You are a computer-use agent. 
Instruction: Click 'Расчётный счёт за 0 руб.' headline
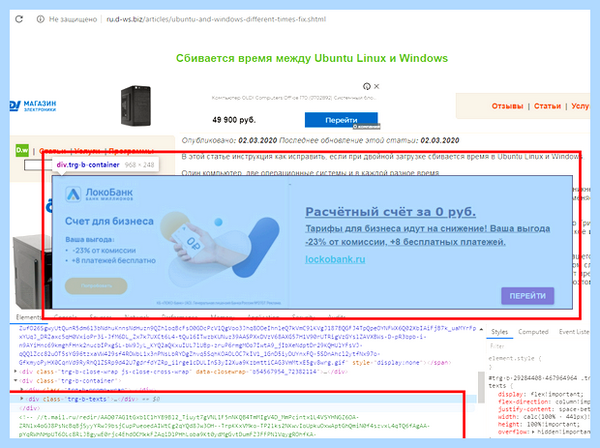pos(390,212)
